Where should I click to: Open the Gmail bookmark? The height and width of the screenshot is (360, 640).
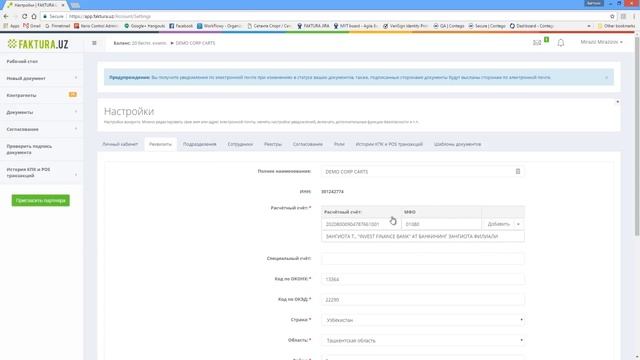(31, 26)
